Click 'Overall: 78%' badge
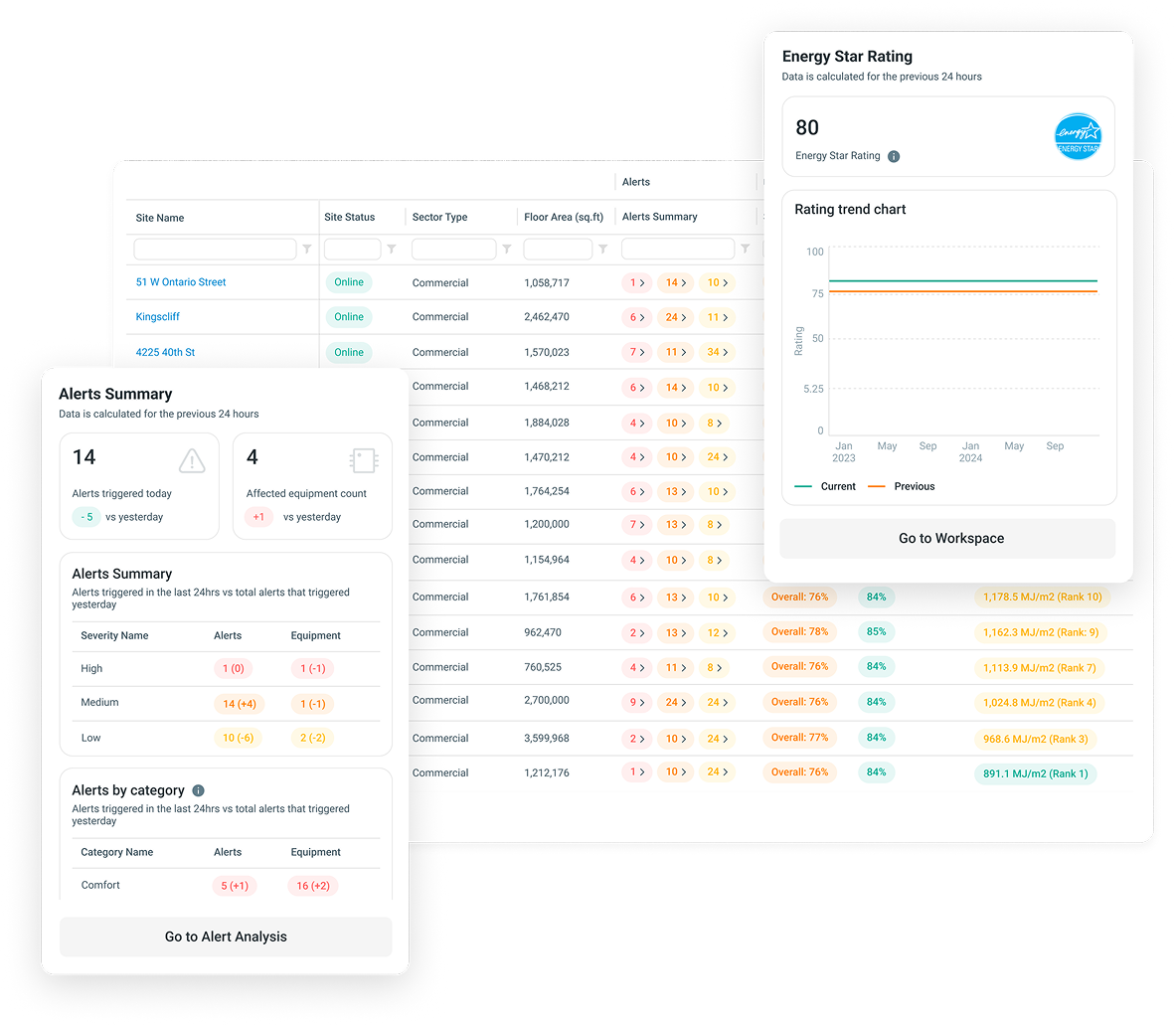 (799, 631)
